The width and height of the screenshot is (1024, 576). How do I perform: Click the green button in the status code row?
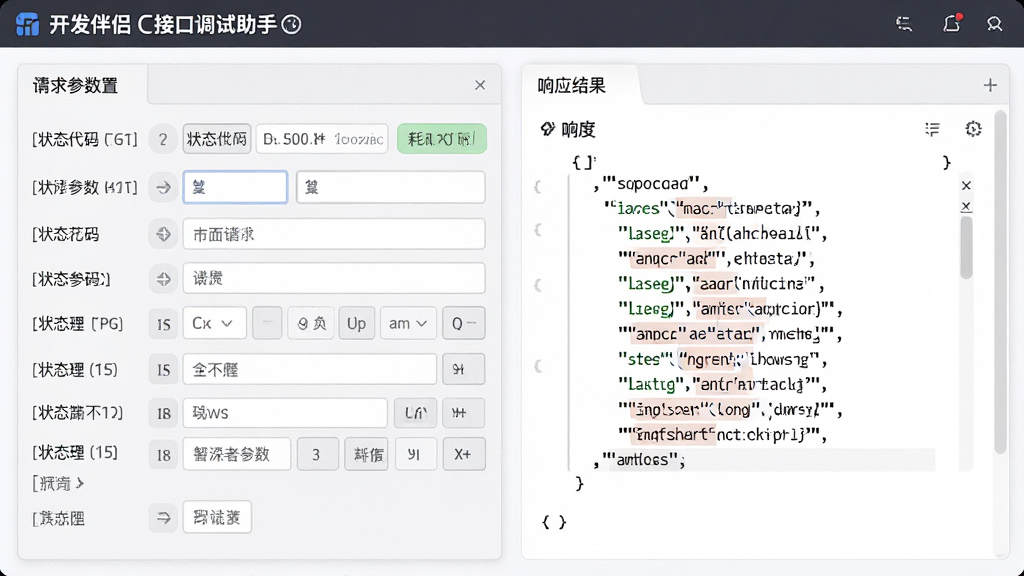click(441, 138)
